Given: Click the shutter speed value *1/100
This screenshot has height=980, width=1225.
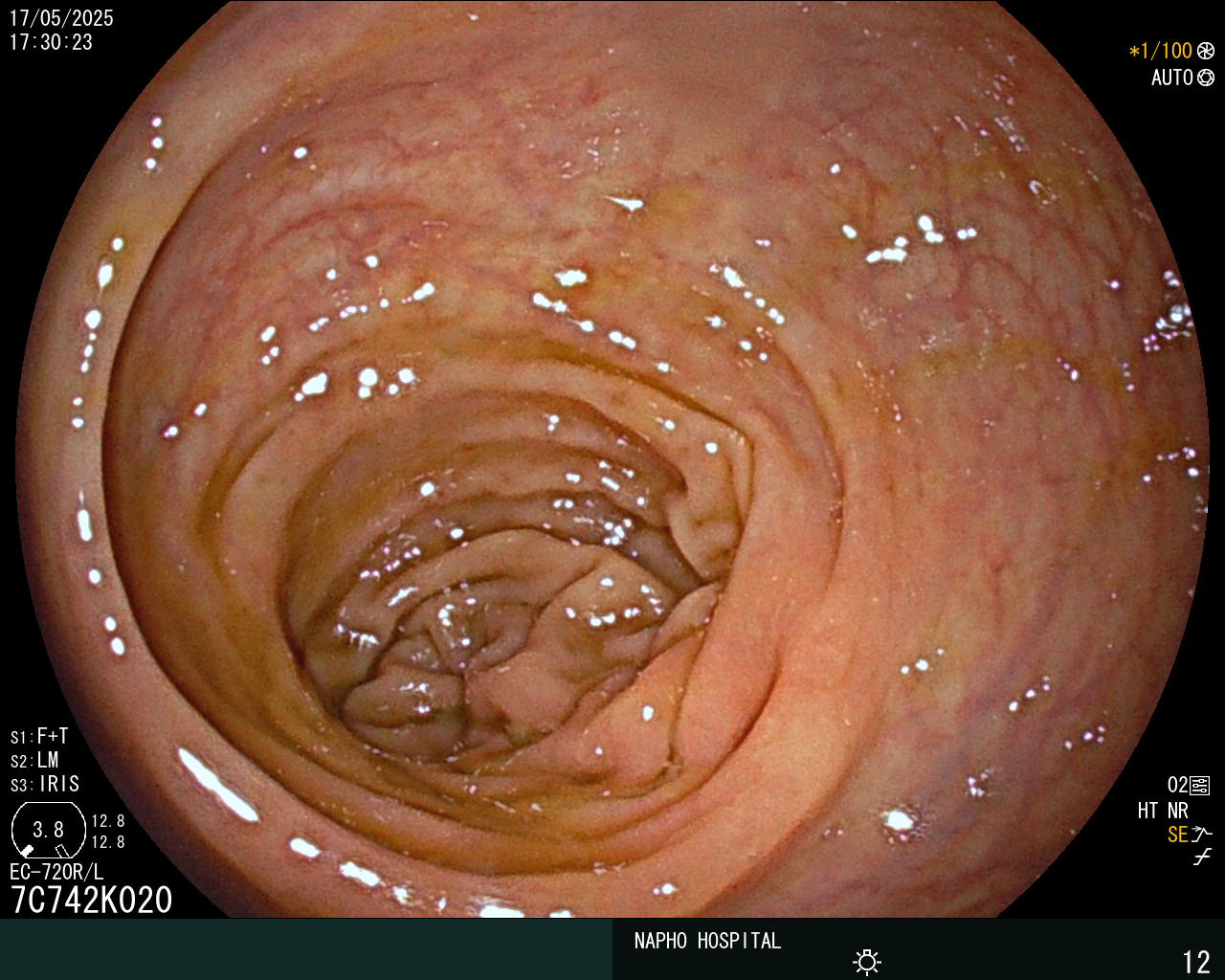Looking at the screenshot, I should coord(1161,51).
